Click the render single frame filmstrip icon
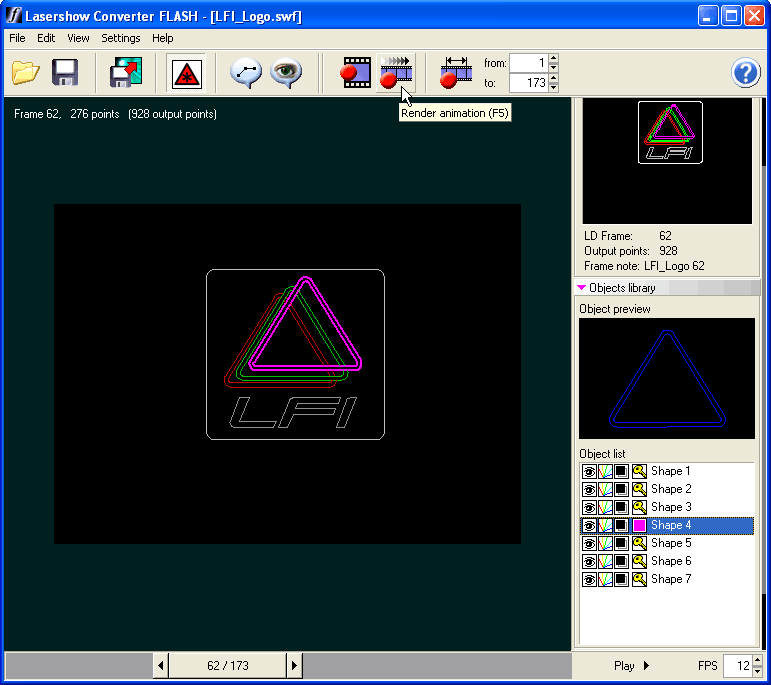The width and height of the screenshot is (771, 685). (356, 73)
